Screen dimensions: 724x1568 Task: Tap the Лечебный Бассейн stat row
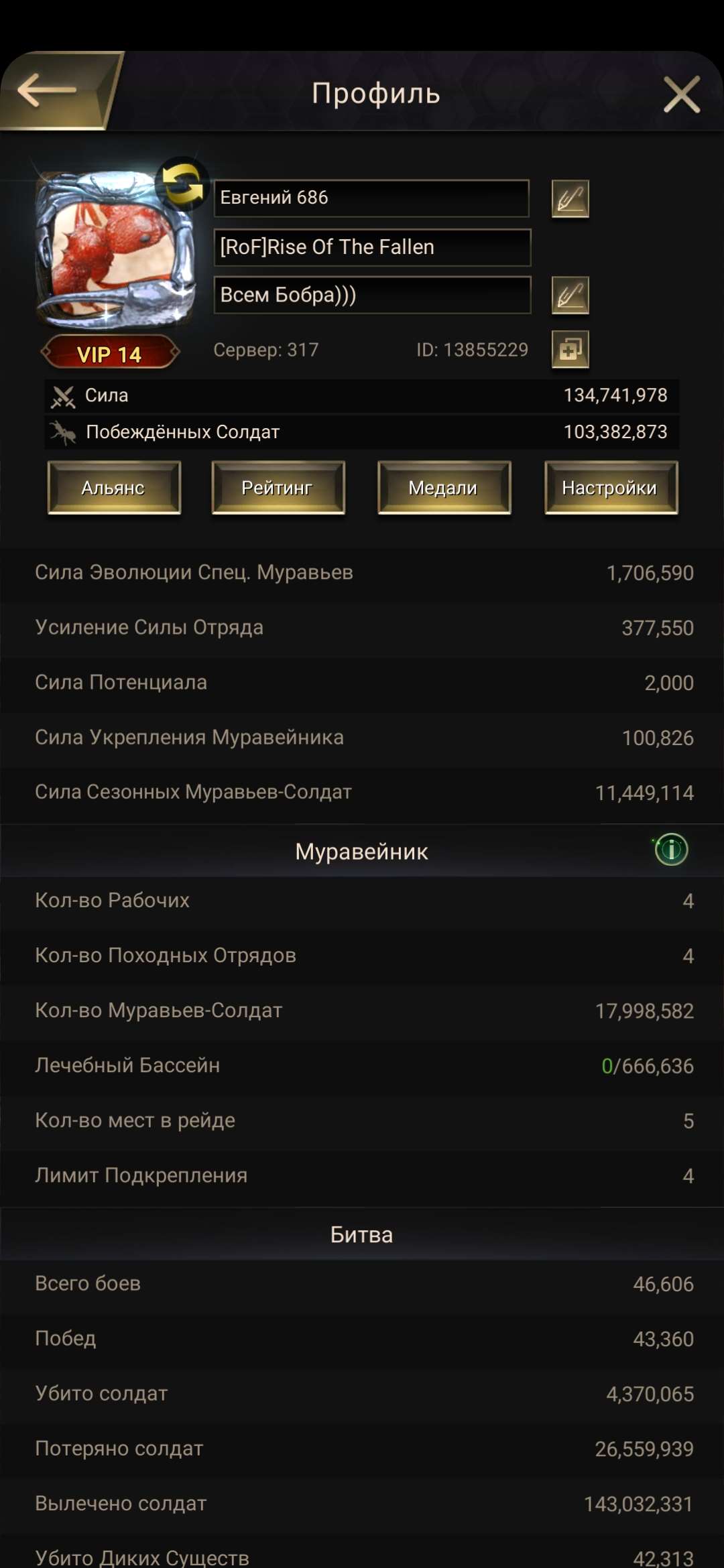362,1065
